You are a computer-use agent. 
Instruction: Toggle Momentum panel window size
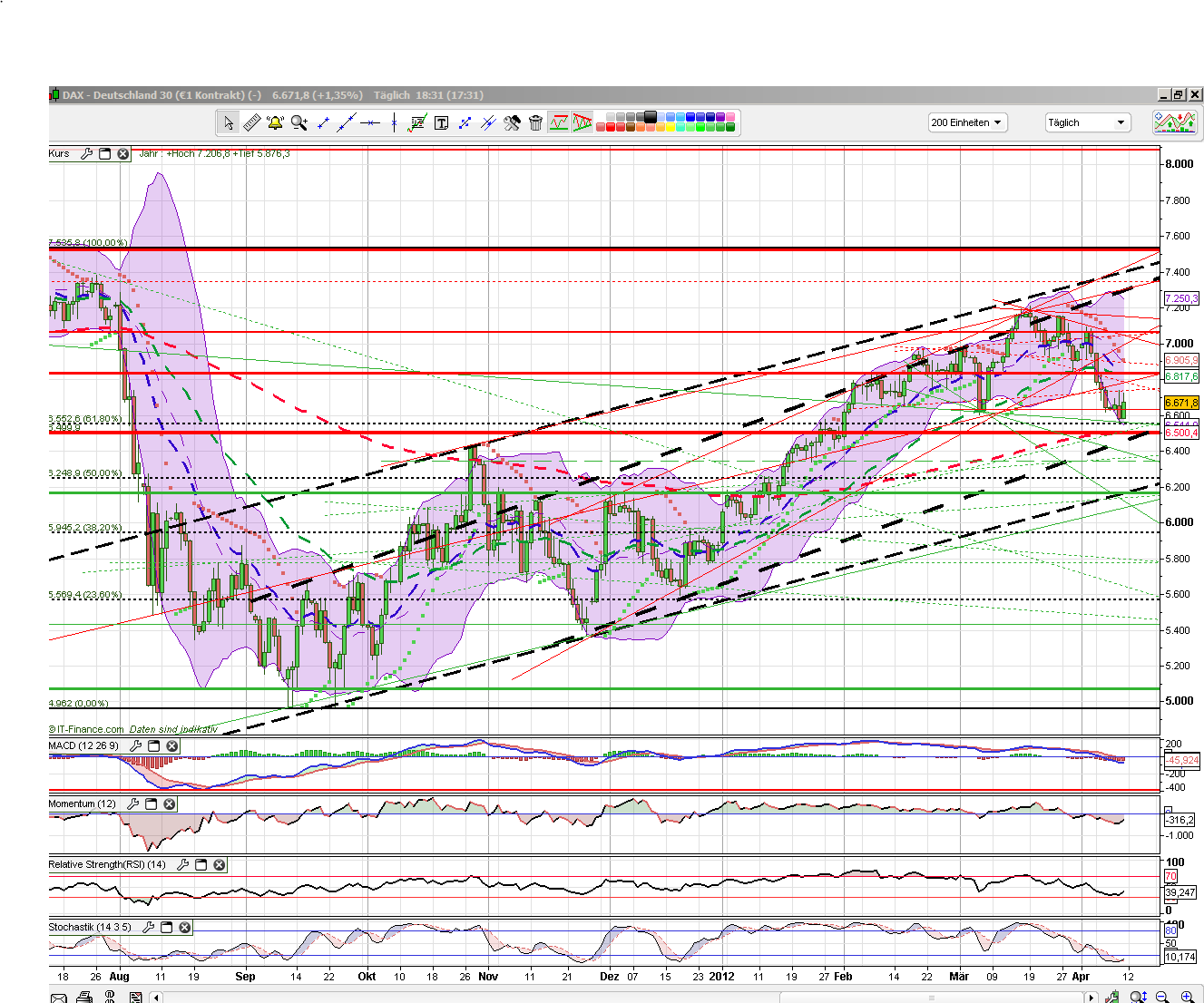tap(151, 804)
